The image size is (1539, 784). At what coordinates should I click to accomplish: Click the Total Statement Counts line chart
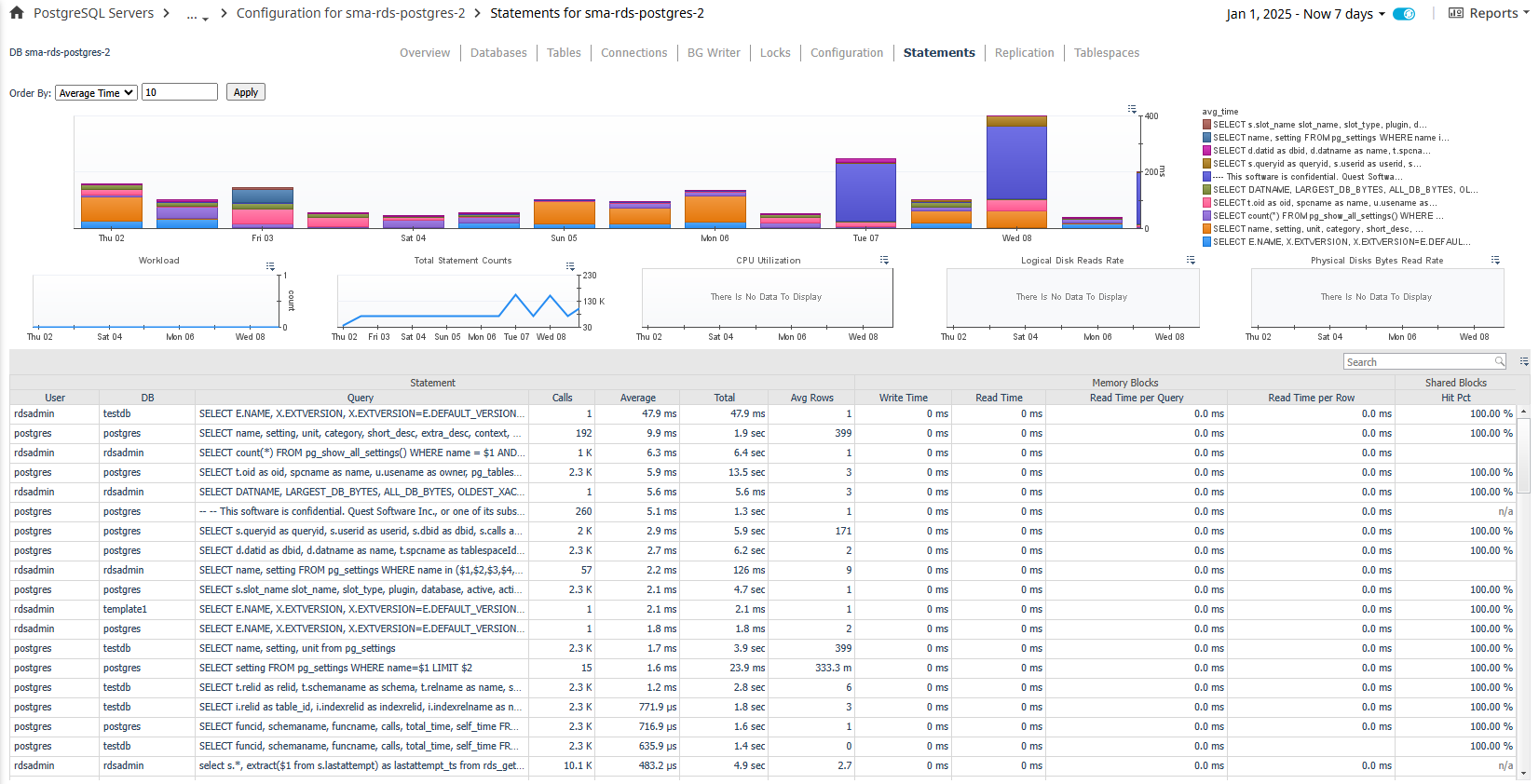[458, 301]
